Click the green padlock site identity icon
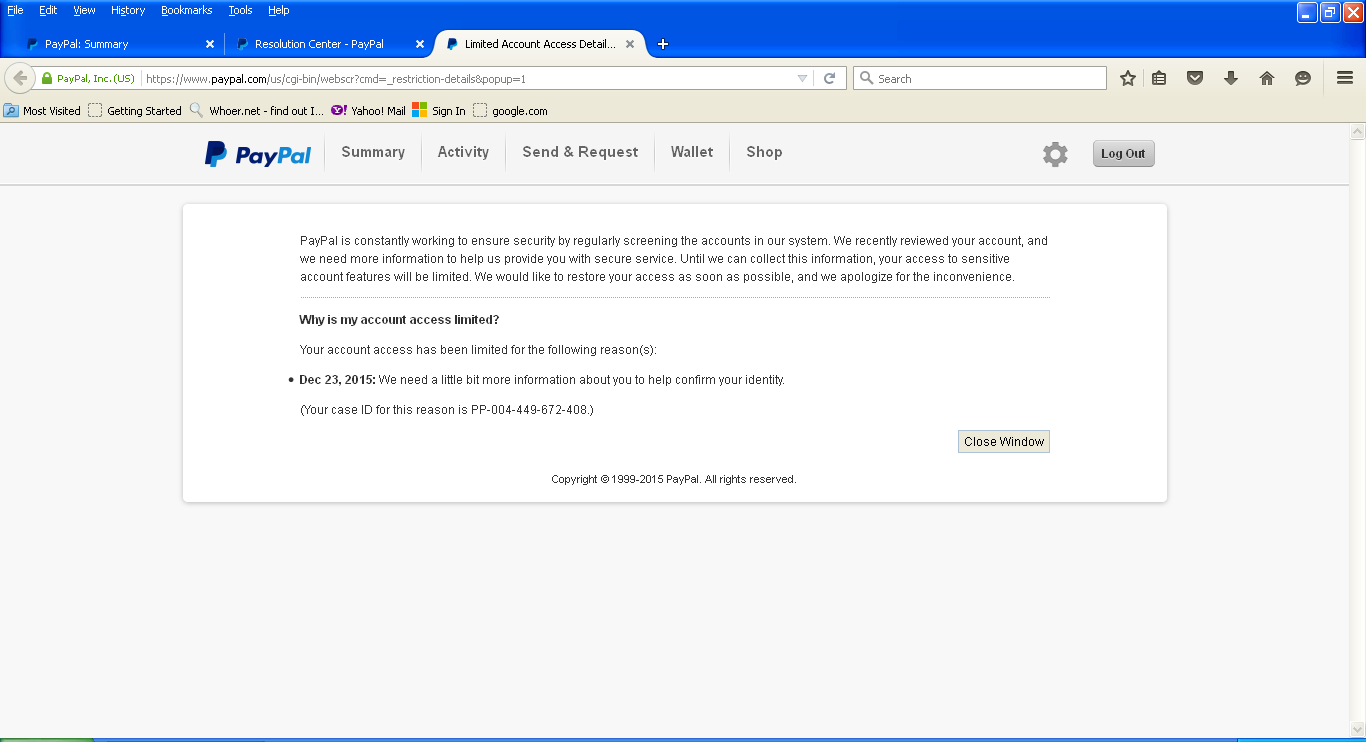The height and width of the screenshot is (742, 1366). coord(46,78)
